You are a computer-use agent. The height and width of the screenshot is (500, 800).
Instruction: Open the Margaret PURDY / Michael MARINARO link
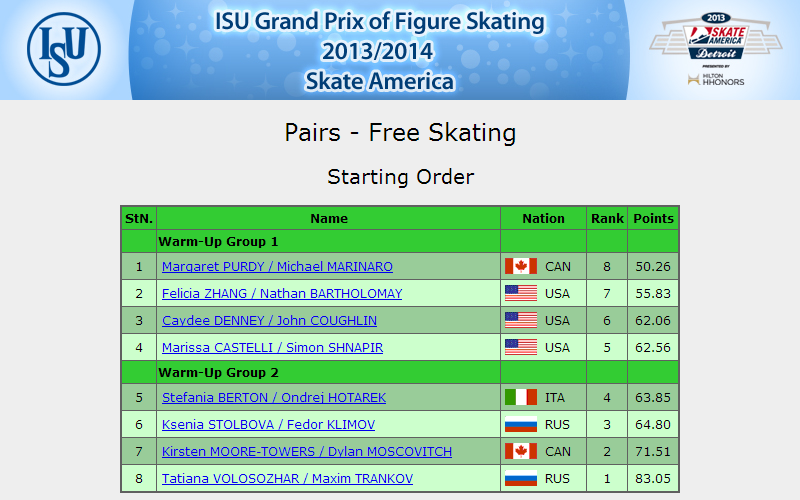[x=277, y=267]
